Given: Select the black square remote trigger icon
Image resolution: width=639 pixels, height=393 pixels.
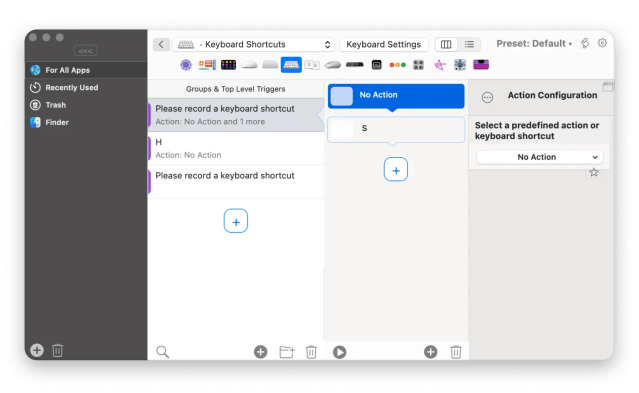Looking at the screenshot, I should 377,65.
